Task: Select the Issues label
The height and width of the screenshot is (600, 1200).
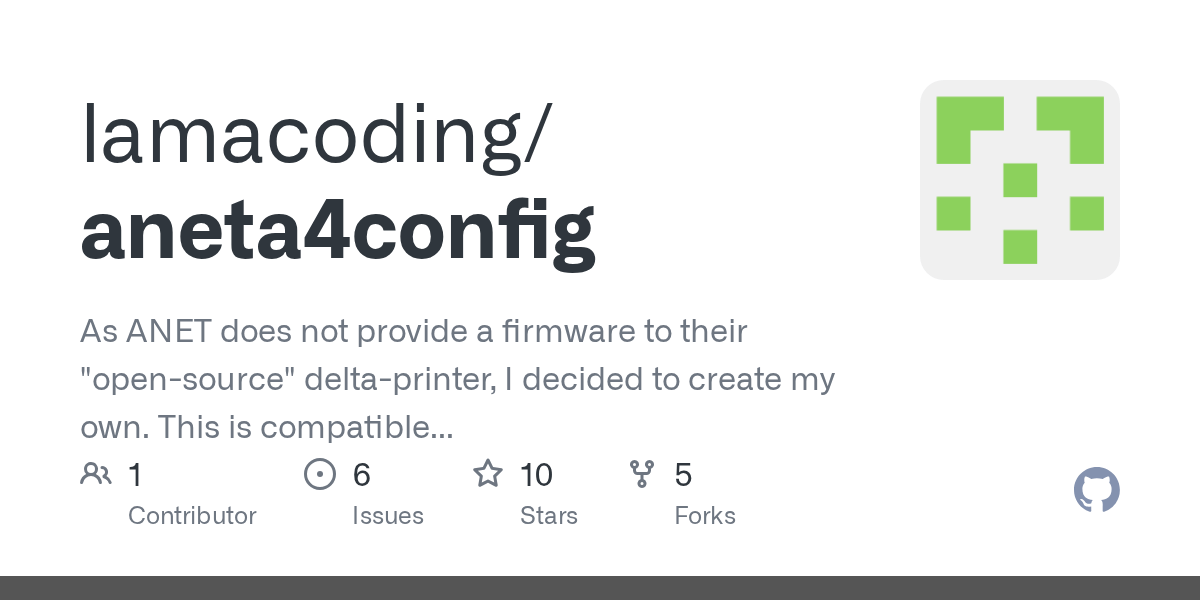Action: click(387, 516)
